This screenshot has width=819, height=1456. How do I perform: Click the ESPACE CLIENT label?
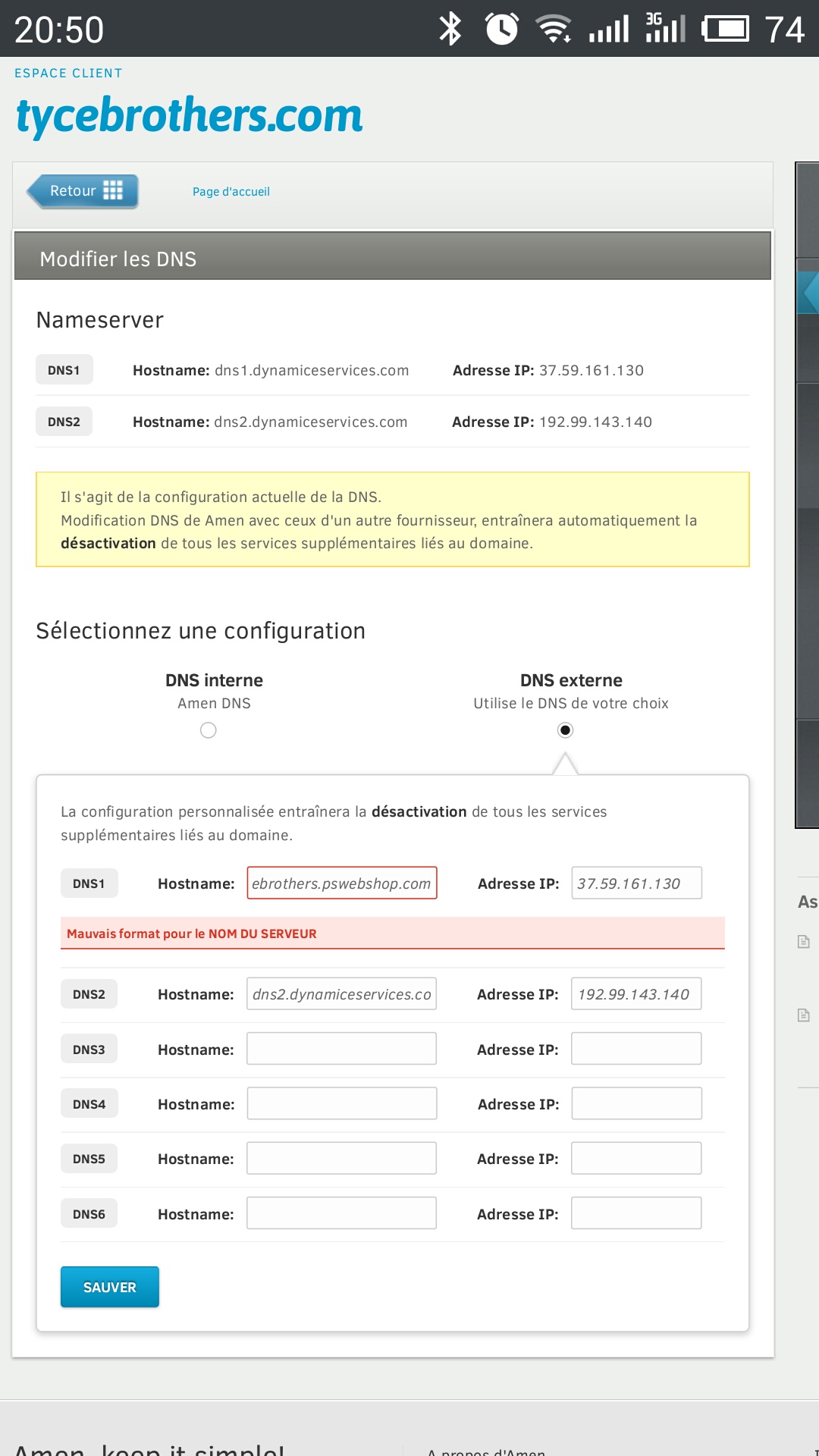(x=68, y=73)
